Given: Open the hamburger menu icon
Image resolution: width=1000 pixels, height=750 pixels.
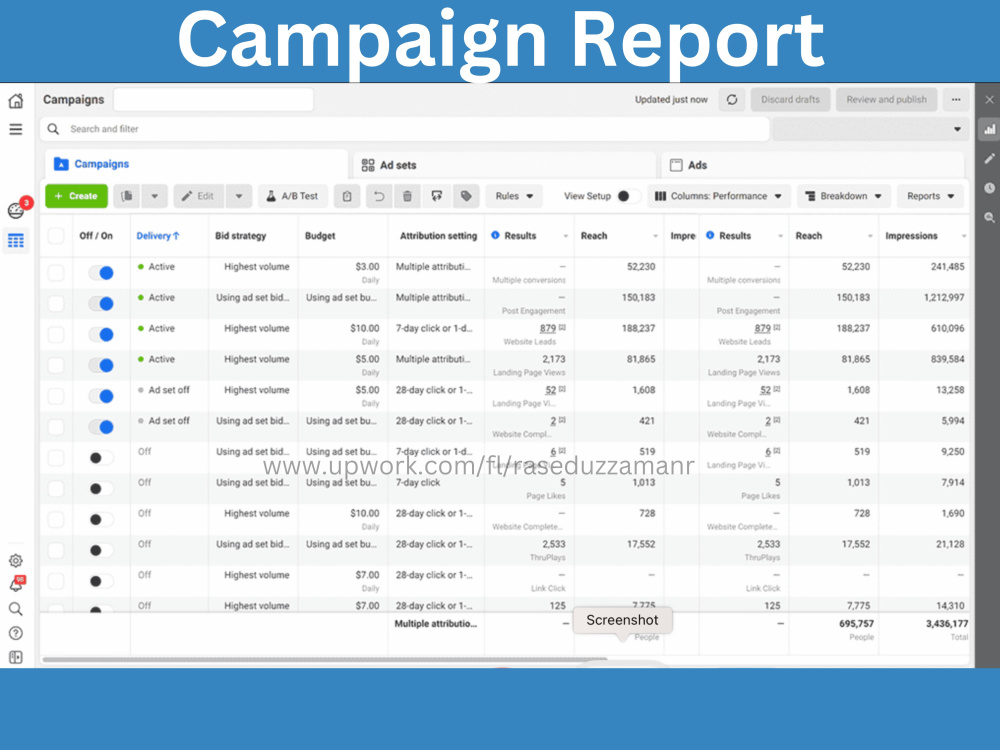Looking at the screenshot, I should click(16, 129).
